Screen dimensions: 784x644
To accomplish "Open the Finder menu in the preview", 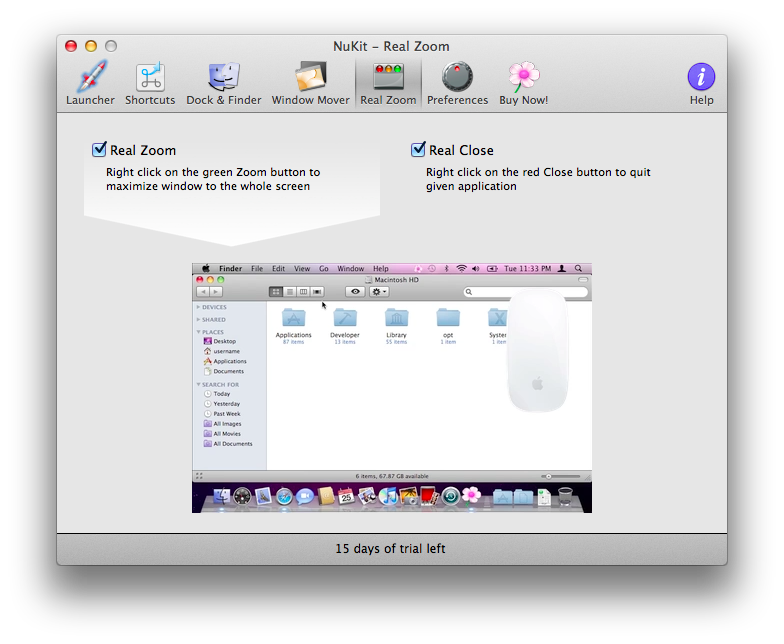I will point(230,268).
